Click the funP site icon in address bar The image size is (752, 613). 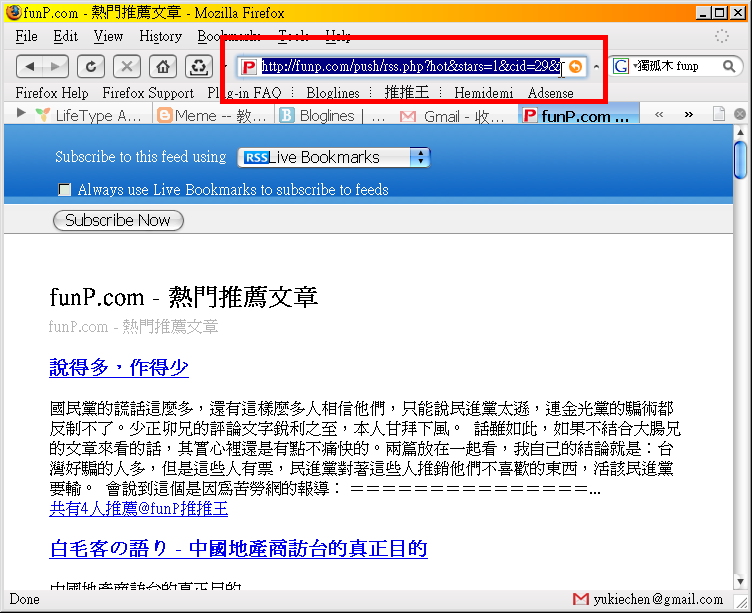(x=248, y=66)
